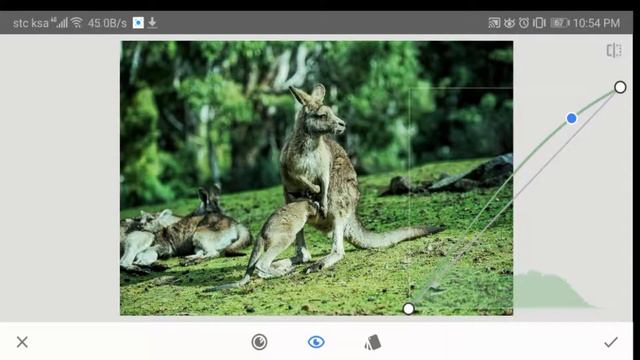Apply the curves edit with the checkmark
Screen dimensions: 640x360
611,342
